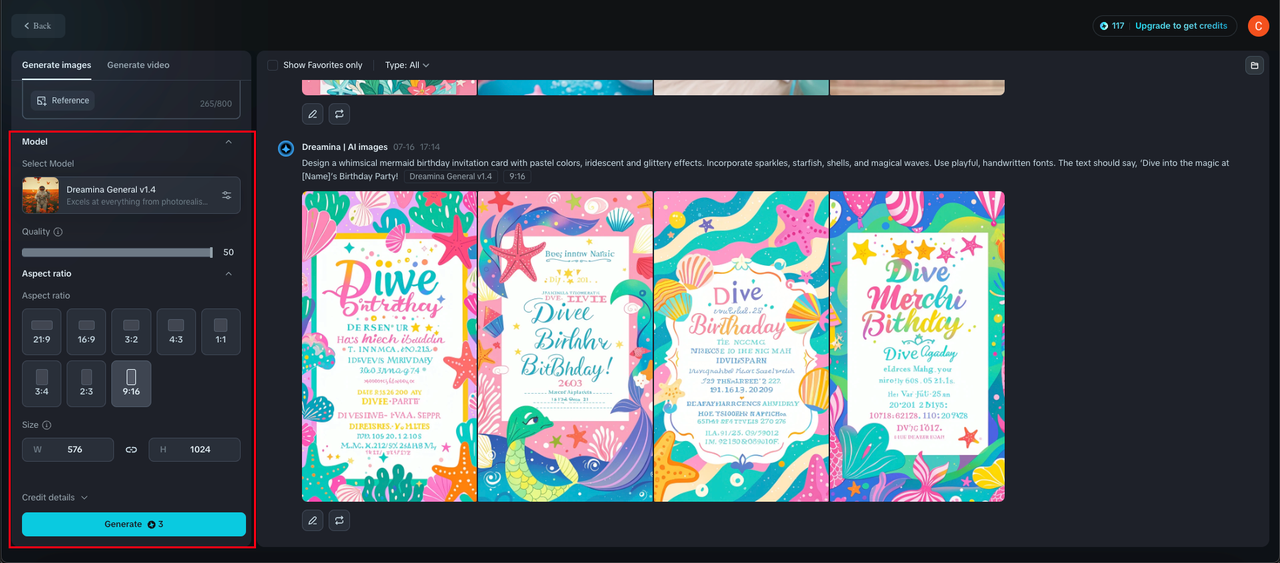
Task: Expand the Credit details section
Action: point(55,497)
